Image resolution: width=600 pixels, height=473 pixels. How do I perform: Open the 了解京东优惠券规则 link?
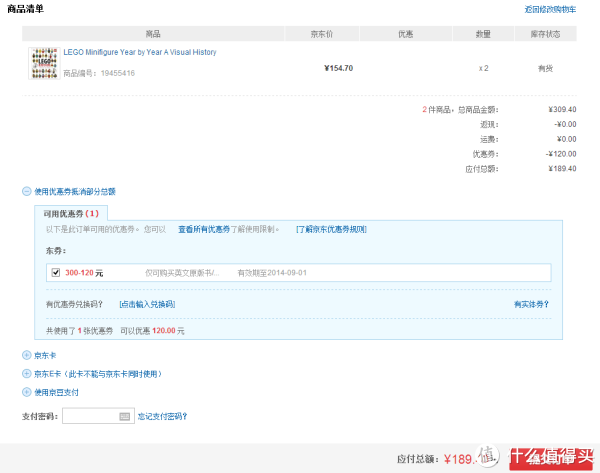pyautogui.click(x=331, y=229)
